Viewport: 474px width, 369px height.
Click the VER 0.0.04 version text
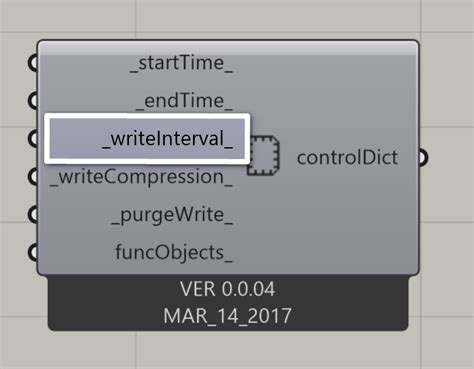pos(228,289)
